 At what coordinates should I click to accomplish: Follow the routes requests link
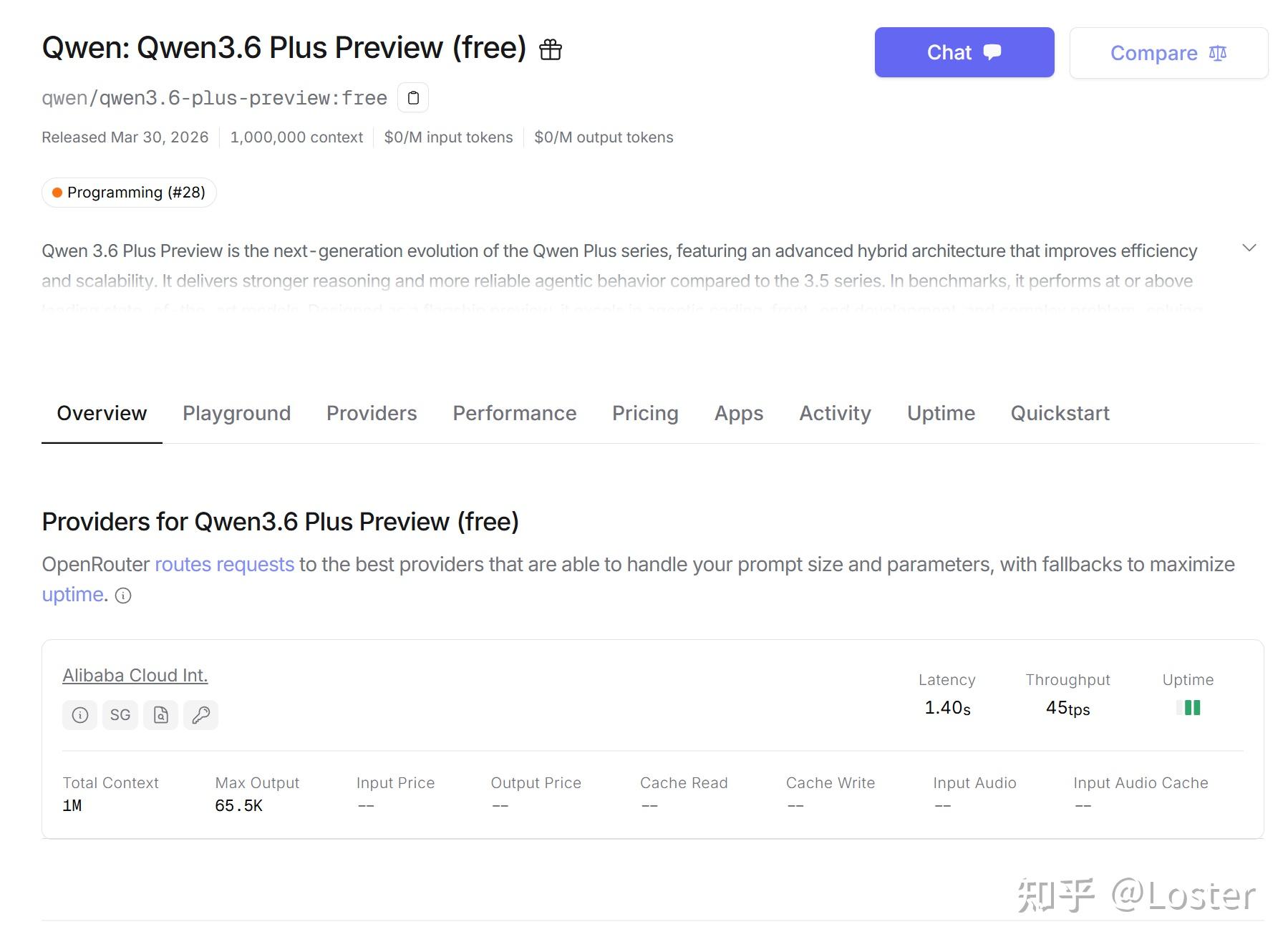[225, 565]
